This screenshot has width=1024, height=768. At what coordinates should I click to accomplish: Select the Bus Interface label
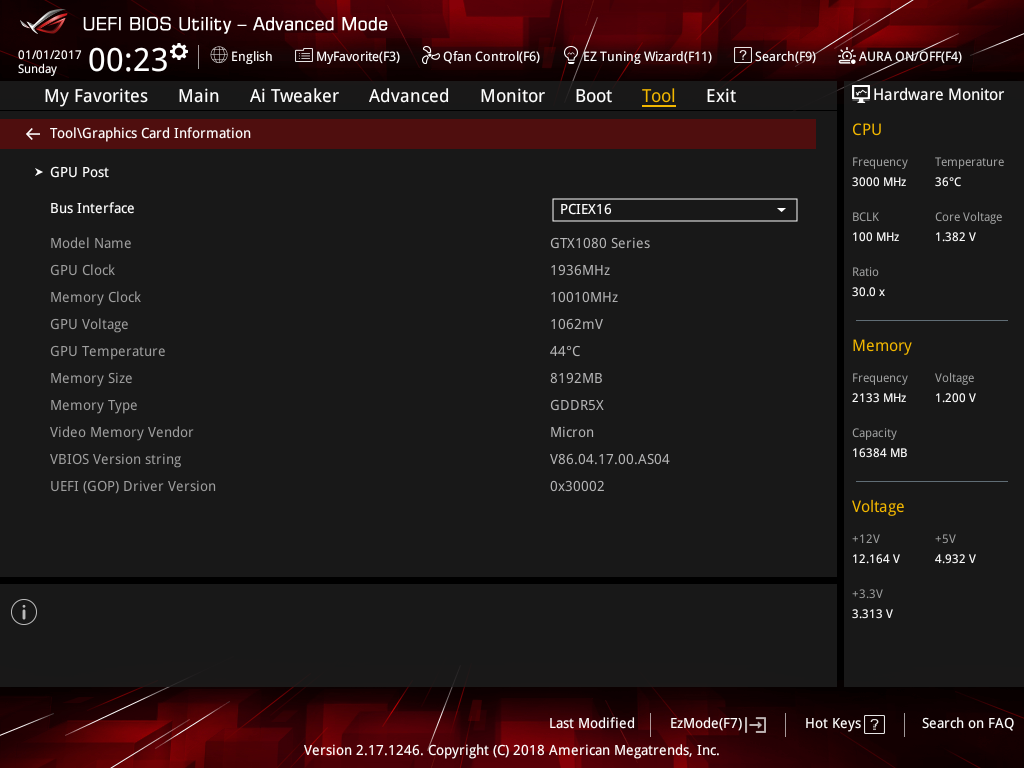click(x=92, y=208)
